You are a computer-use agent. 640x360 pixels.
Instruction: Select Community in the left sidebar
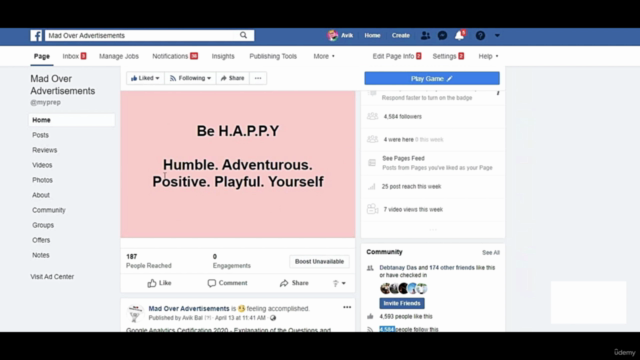(x=49, y=210)
